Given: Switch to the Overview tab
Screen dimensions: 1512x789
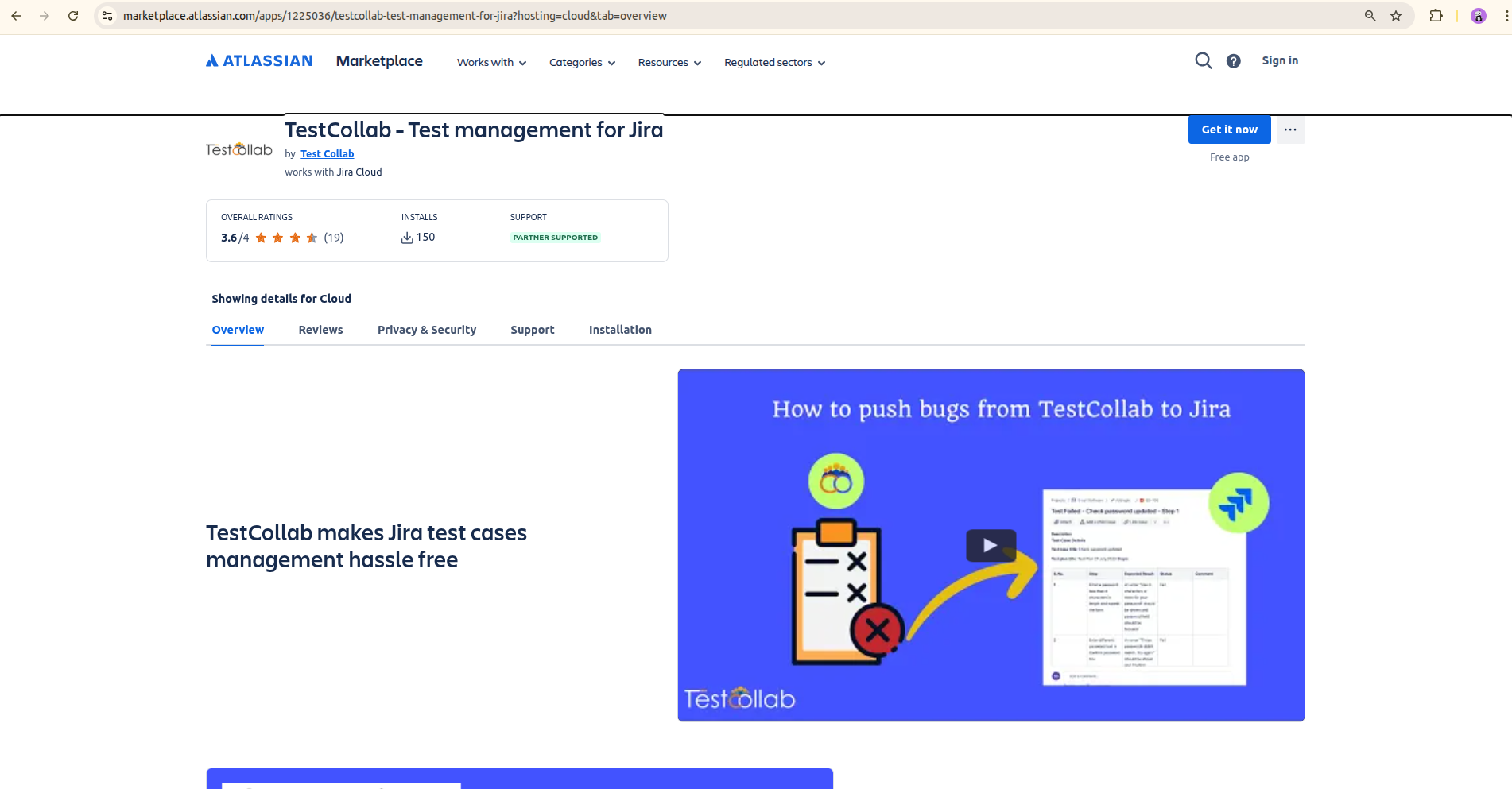Looking at the screenshot, I should pos(238,330).
